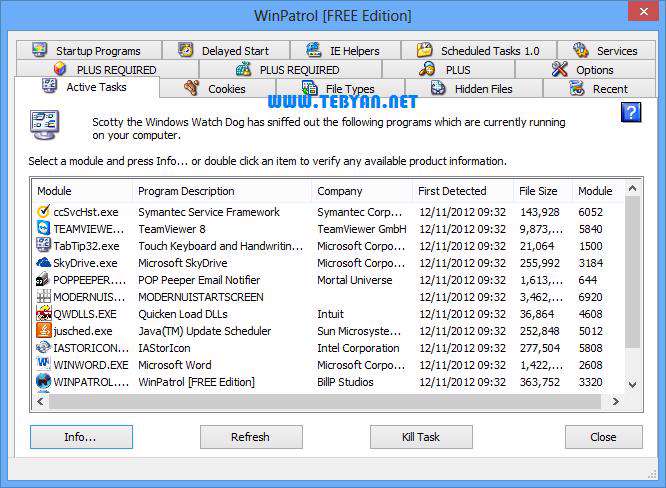Switch to Scheduled Tasks 1.0 tab
This screenshot has width=666, height=488.
(479, 50)
